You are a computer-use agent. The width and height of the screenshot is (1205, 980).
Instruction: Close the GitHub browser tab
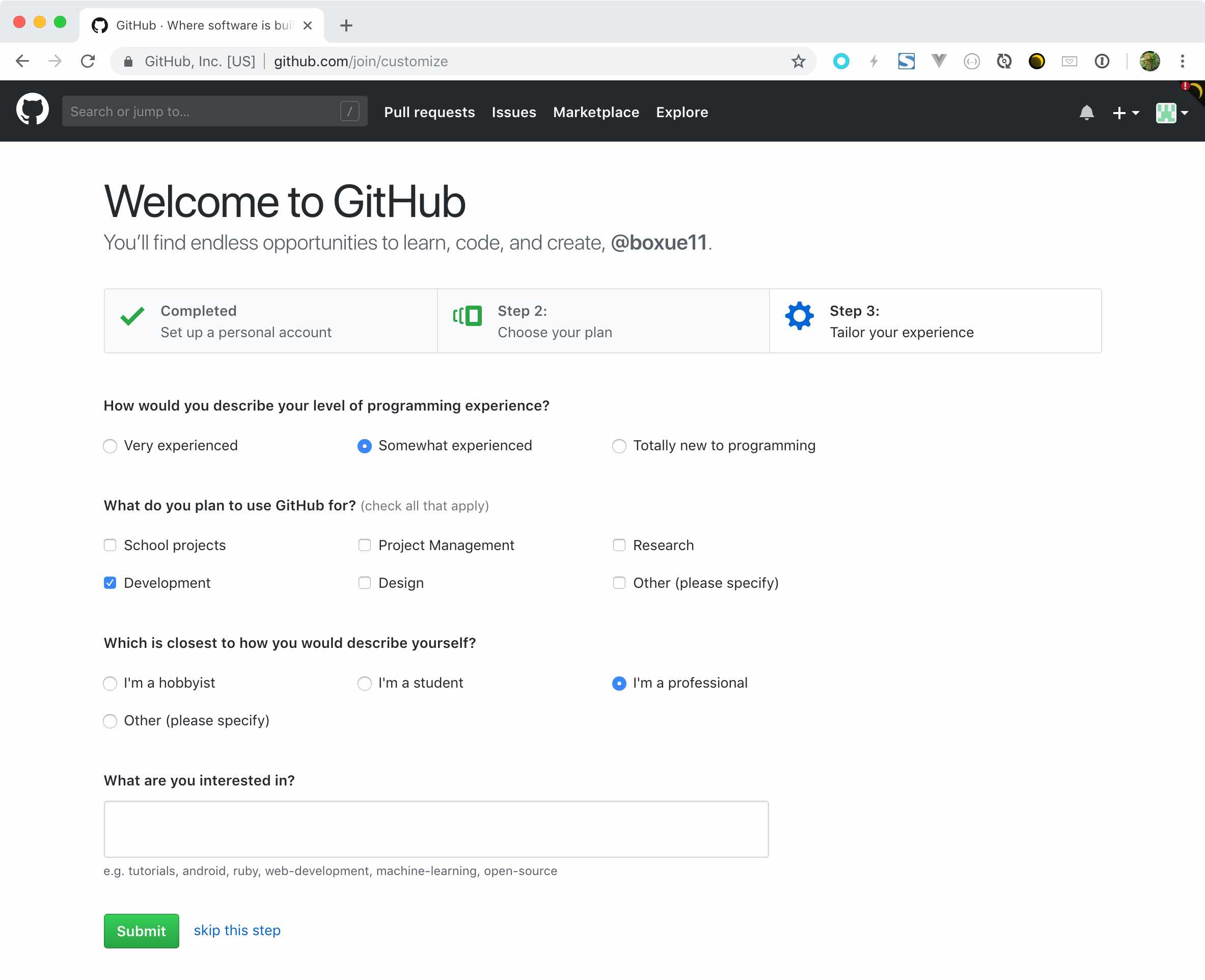[x=308, y=25]
